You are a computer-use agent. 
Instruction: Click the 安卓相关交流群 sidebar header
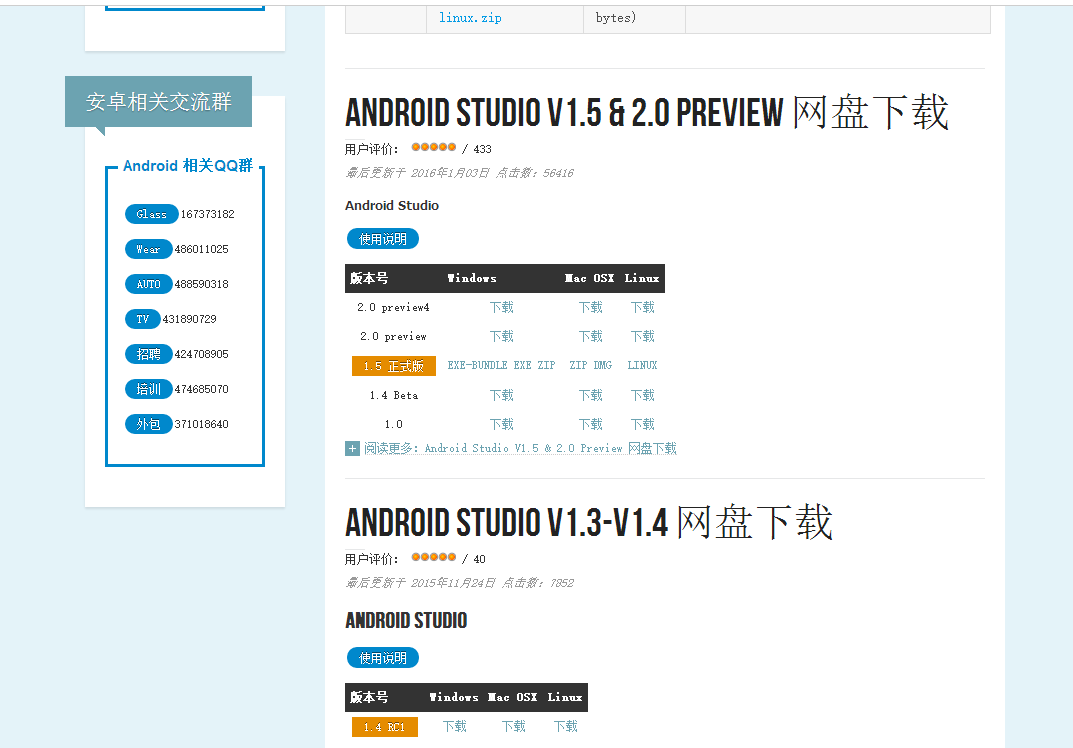[x=158, y=101]
